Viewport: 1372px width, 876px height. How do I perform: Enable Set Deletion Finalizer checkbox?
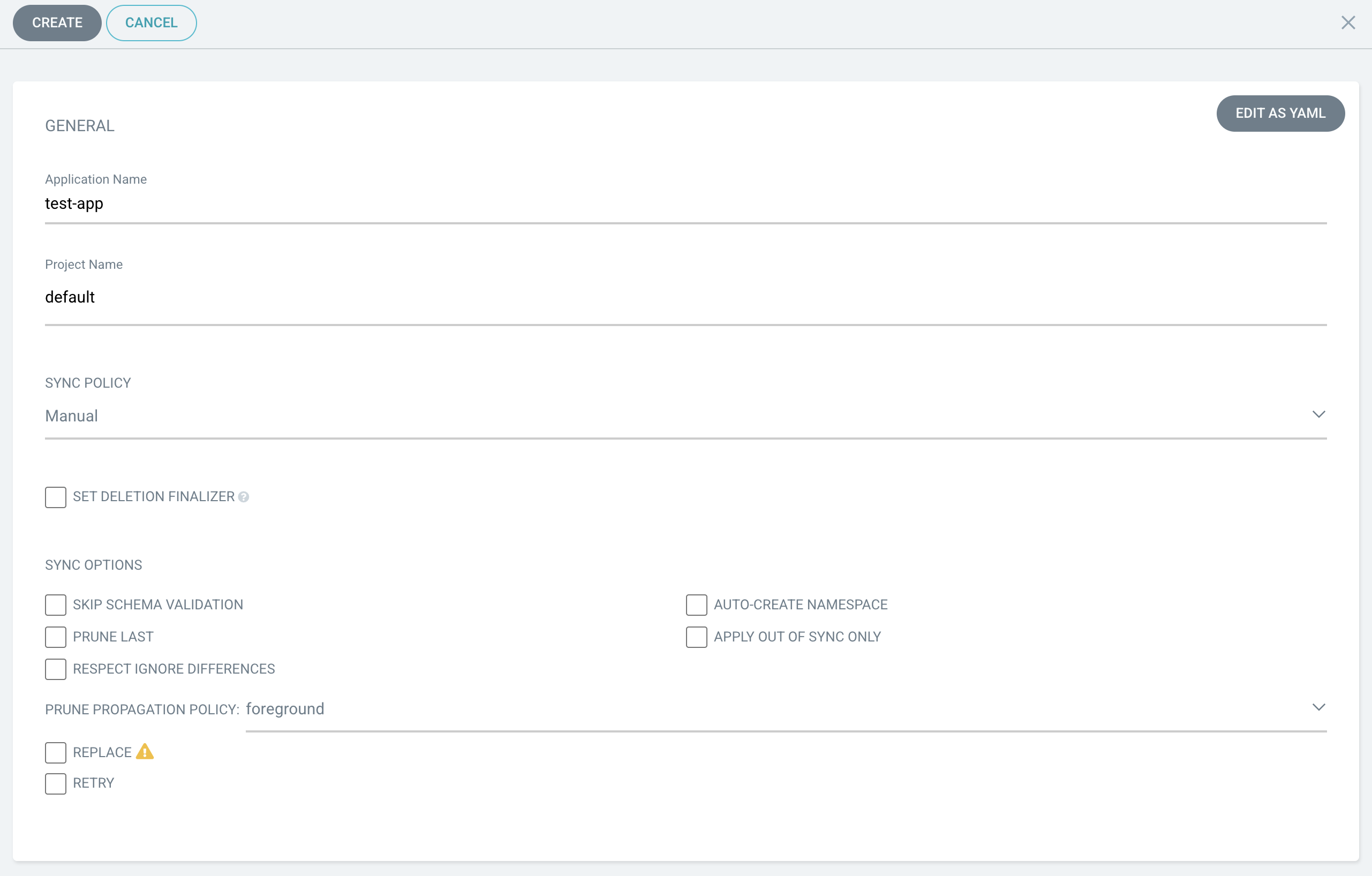(55, 497)
